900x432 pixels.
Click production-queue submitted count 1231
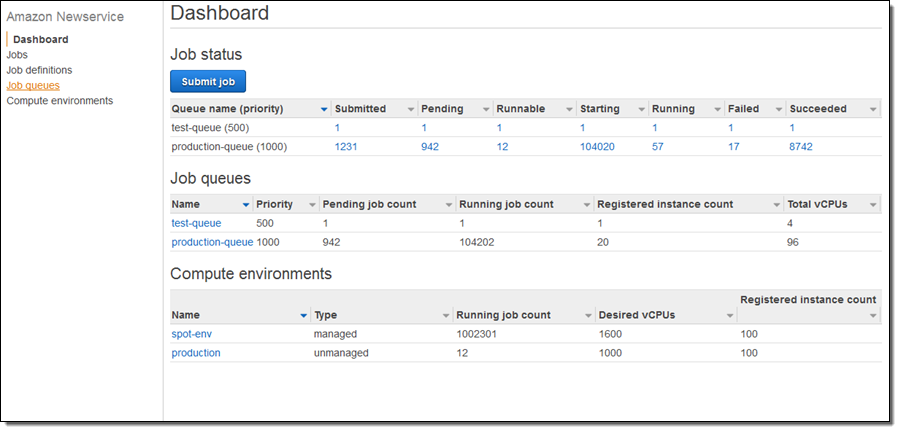click(x=346, y=146)
